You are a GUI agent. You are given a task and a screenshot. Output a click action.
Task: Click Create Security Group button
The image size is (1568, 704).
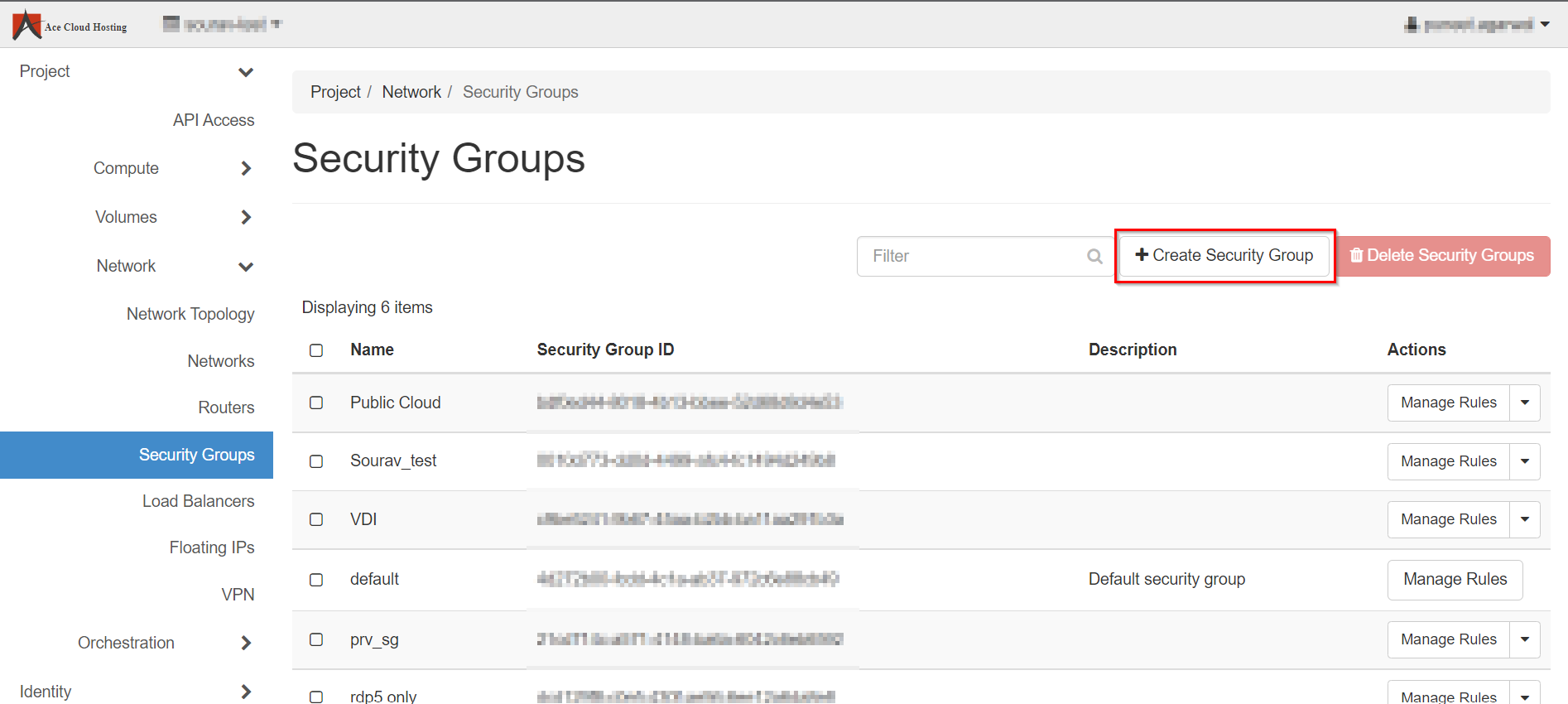(1224, 256)
